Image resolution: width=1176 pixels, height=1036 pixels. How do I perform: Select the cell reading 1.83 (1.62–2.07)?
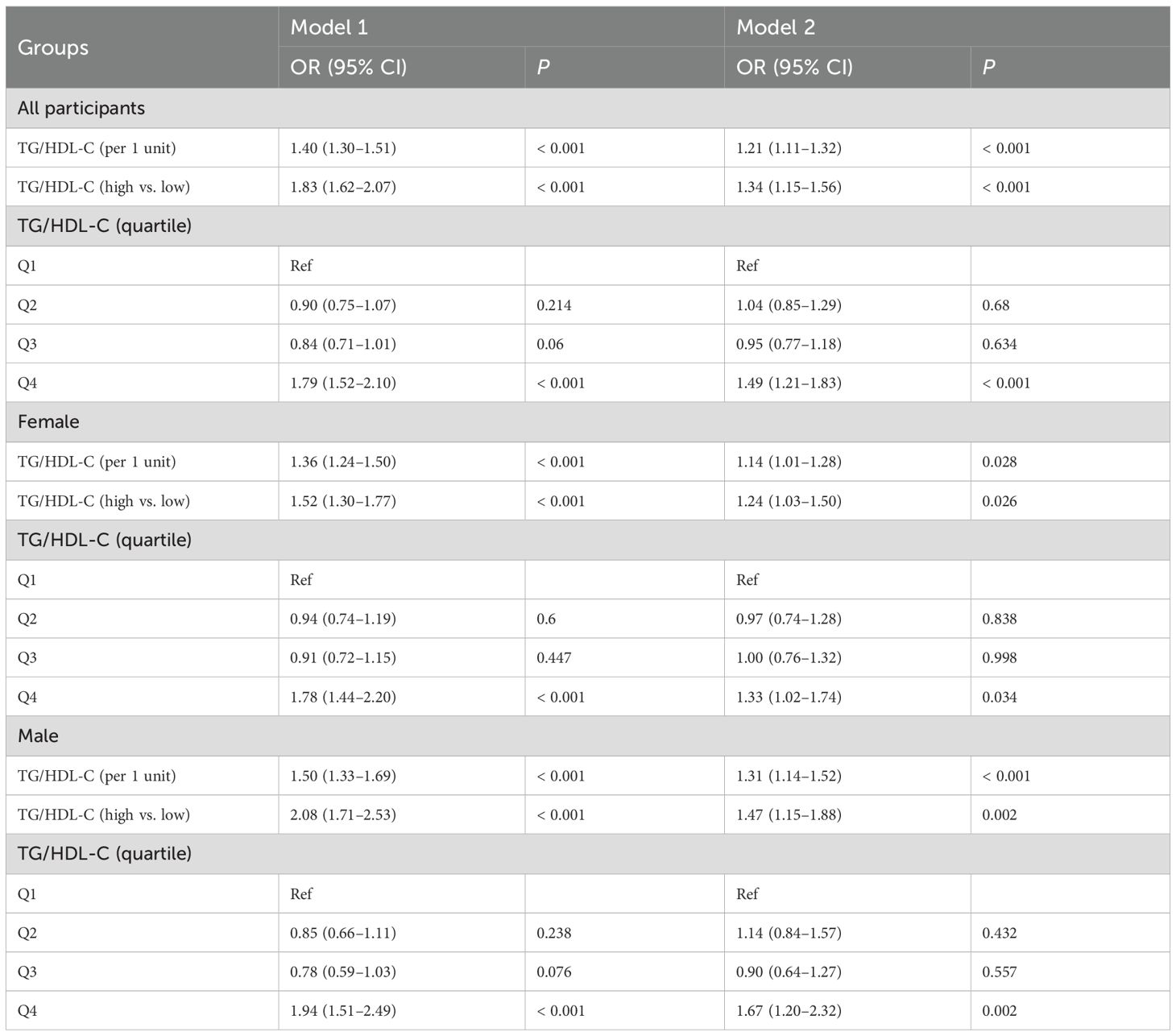point(343,187)
